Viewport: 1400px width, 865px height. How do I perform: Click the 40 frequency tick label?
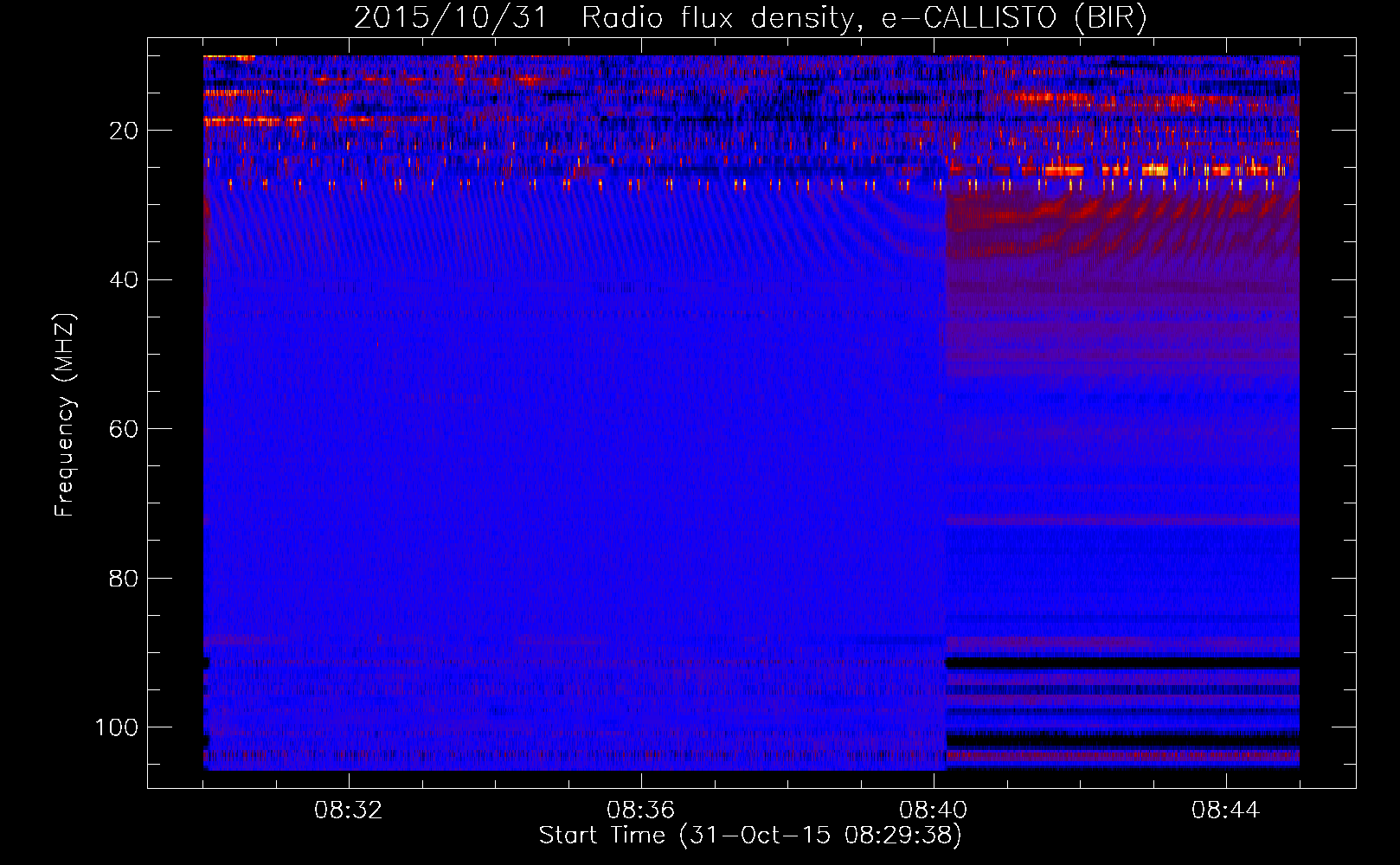point(124,280)
